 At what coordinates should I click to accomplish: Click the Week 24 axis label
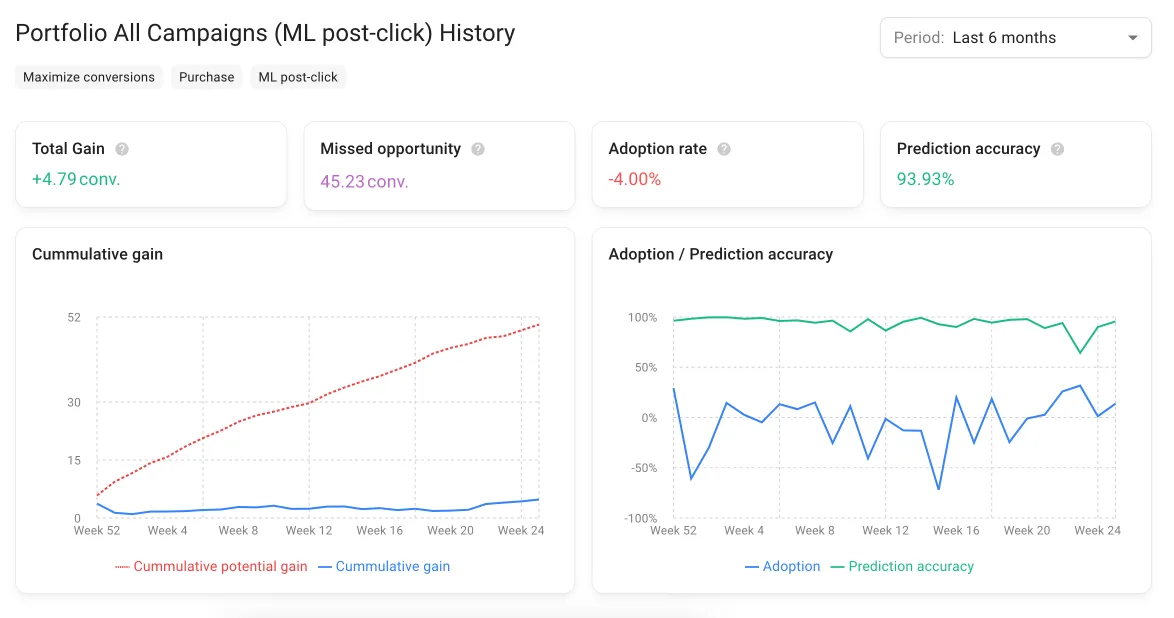pyautogui.click(x=521, y=530)
